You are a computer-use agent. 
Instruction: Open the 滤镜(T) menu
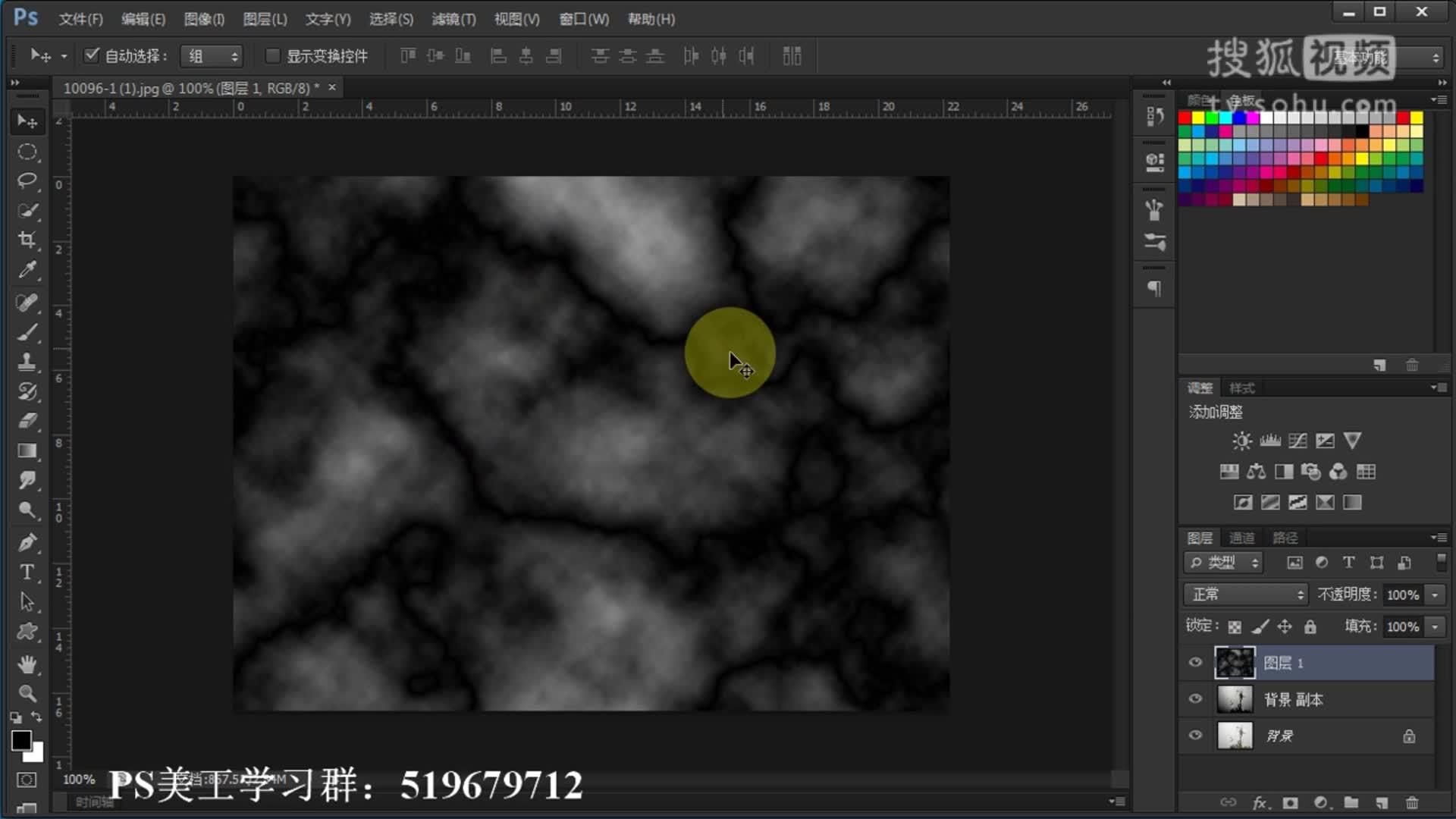click(x=453, y=19)
